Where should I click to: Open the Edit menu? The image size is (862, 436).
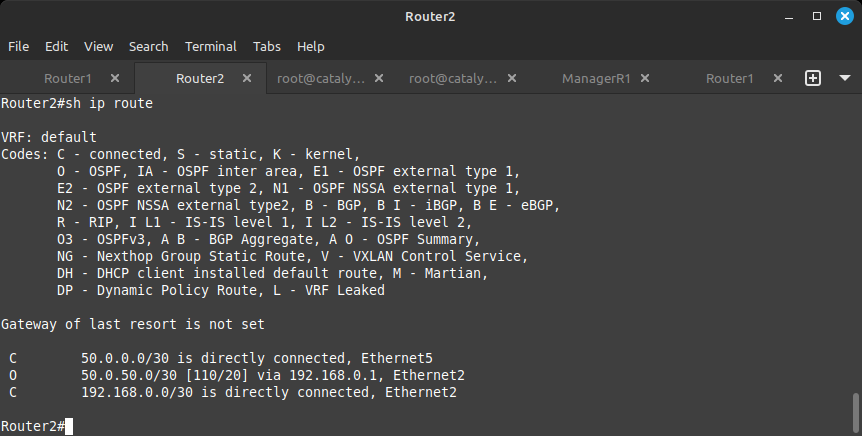click(57, 47)
